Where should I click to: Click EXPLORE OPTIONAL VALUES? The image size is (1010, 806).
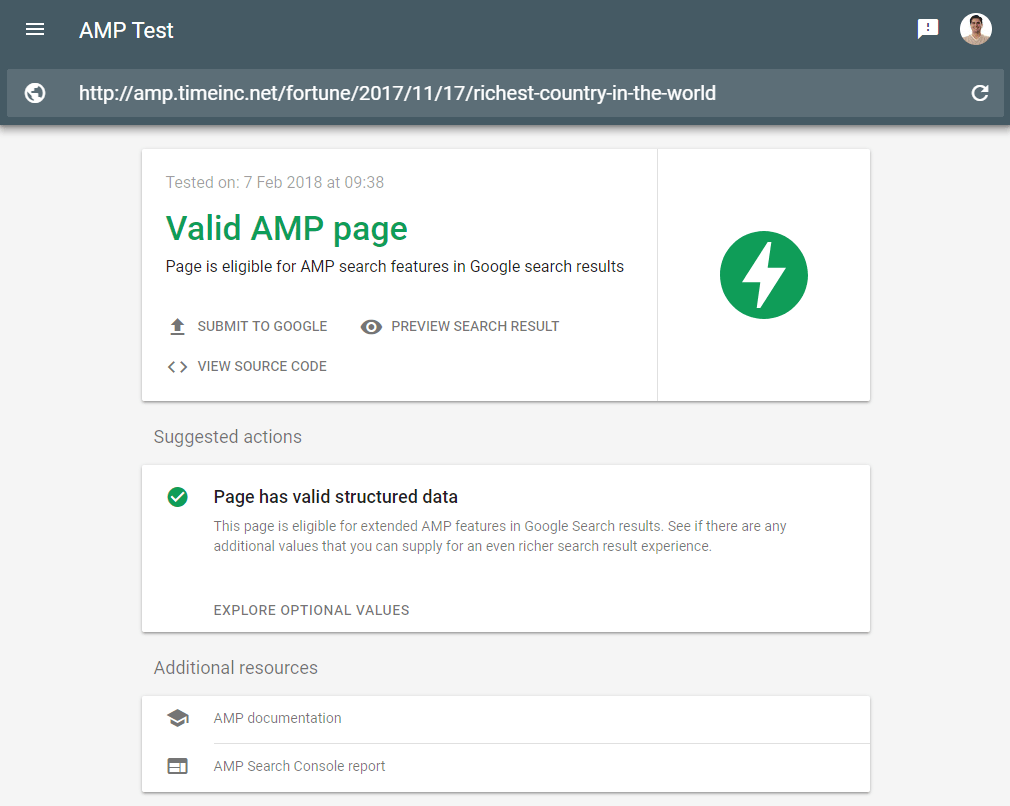311,610
